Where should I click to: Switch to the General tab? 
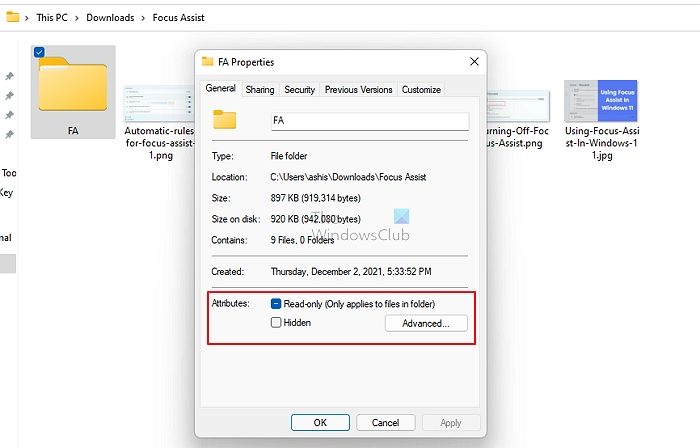click(221, 88)
